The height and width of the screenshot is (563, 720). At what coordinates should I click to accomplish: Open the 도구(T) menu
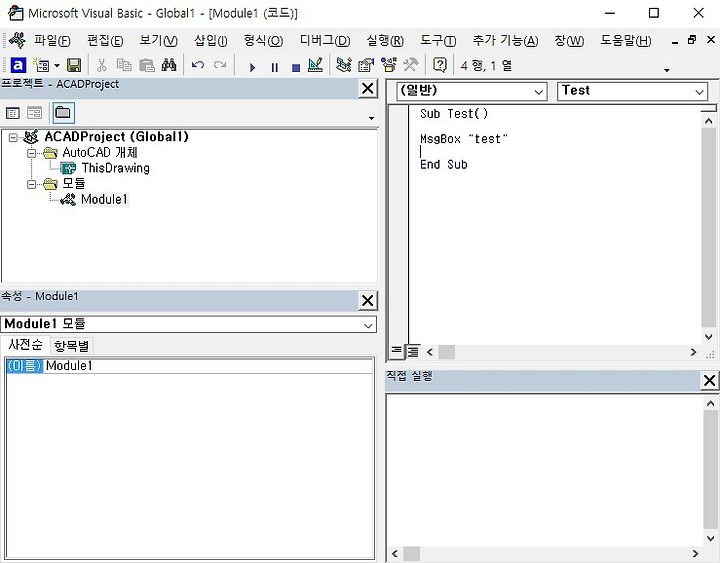pyautogui.click(x=438, y=41)
